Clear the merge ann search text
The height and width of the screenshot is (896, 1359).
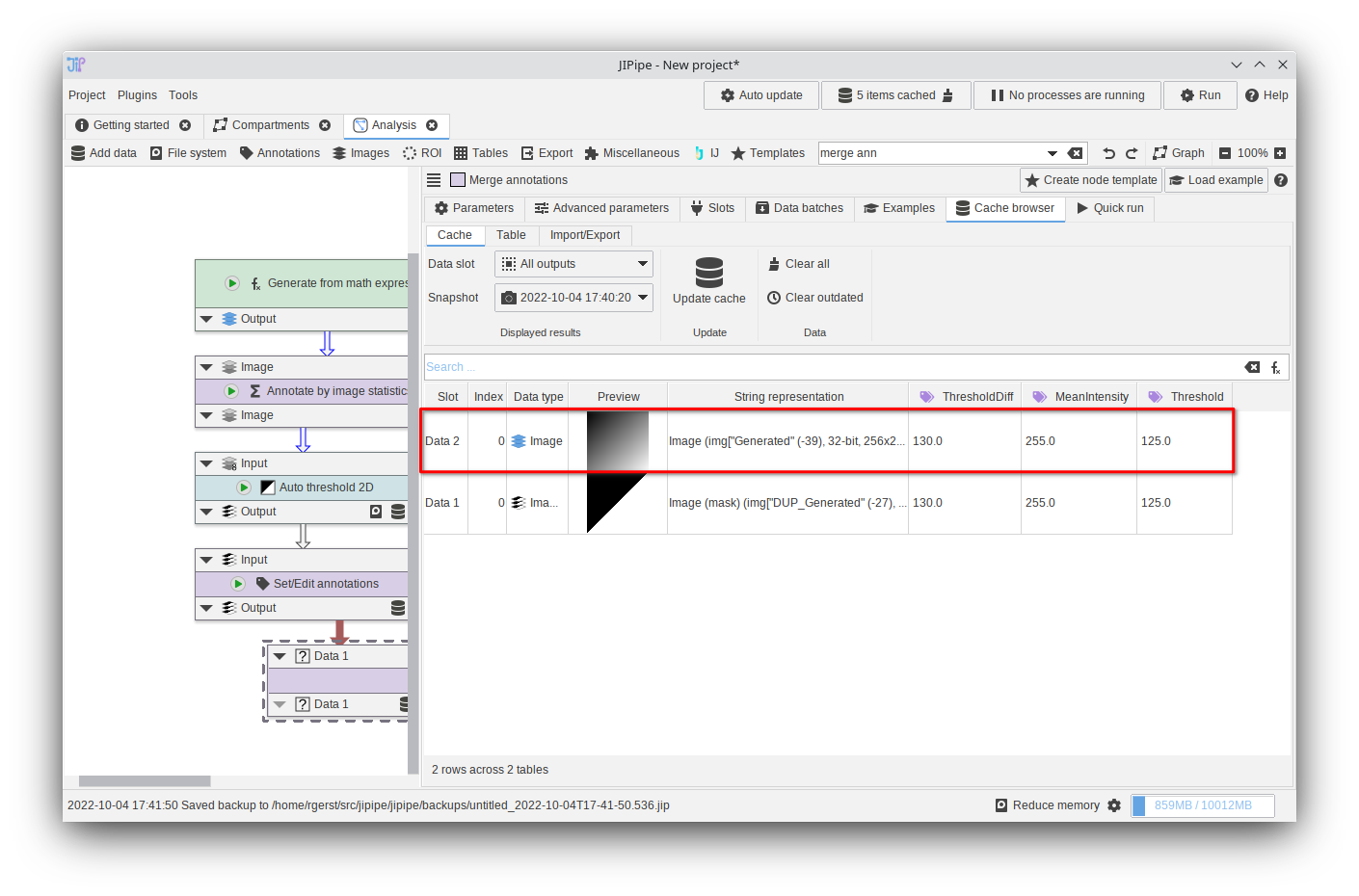click(1076, 153)
